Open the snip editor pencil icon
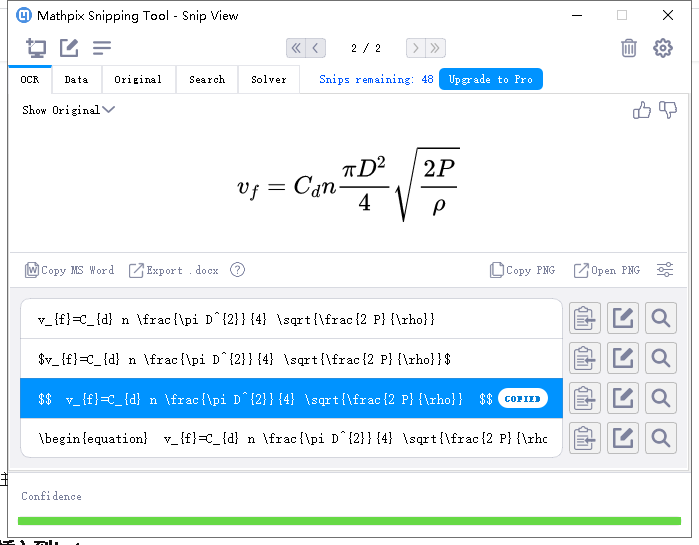The width and height of the screenshot is (699, 545). pos(69,48)
